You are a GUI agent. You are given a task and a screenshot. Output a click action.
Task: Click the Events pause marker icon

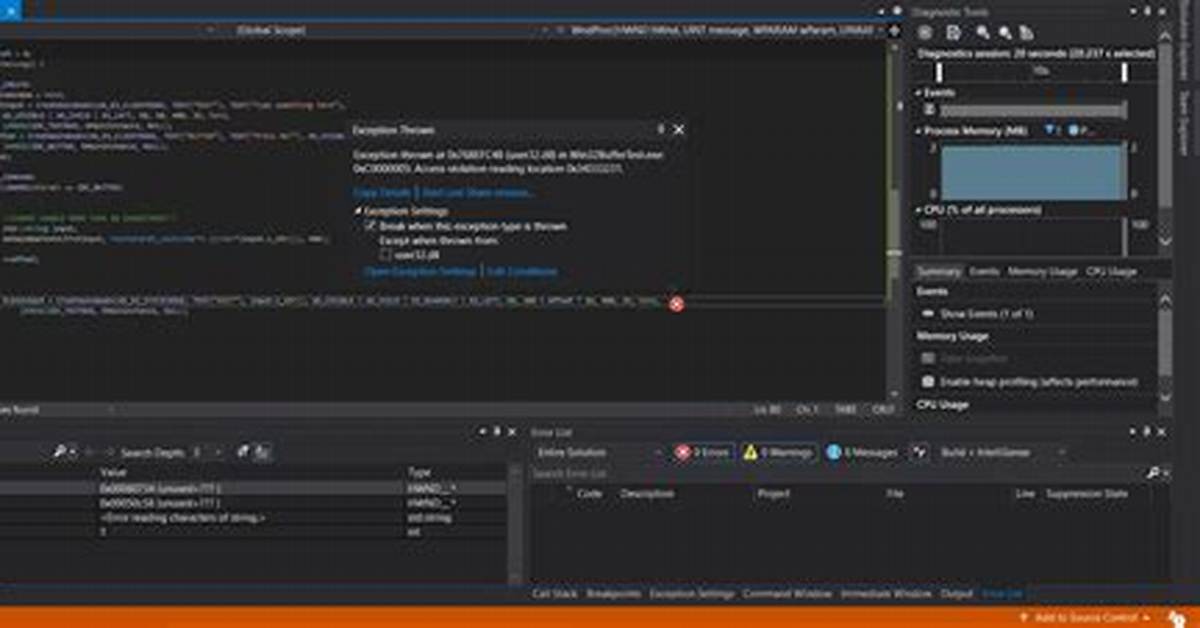(930, 108)
